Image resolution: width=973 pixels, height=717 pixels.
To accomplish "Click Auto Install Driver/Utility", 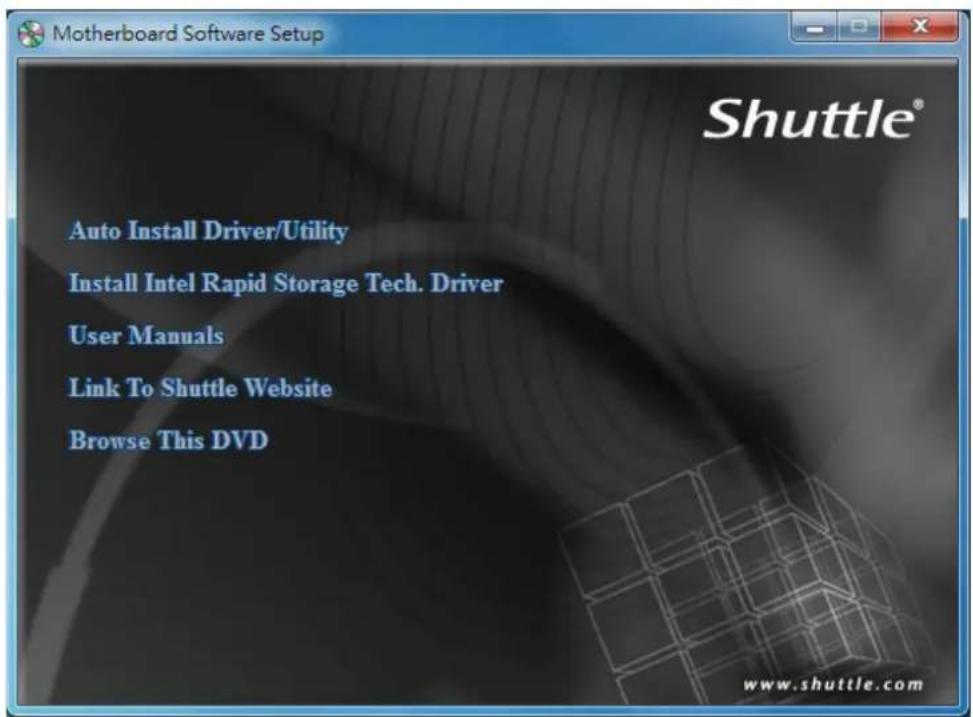I will pyautogui.click(x=208, y=231).
